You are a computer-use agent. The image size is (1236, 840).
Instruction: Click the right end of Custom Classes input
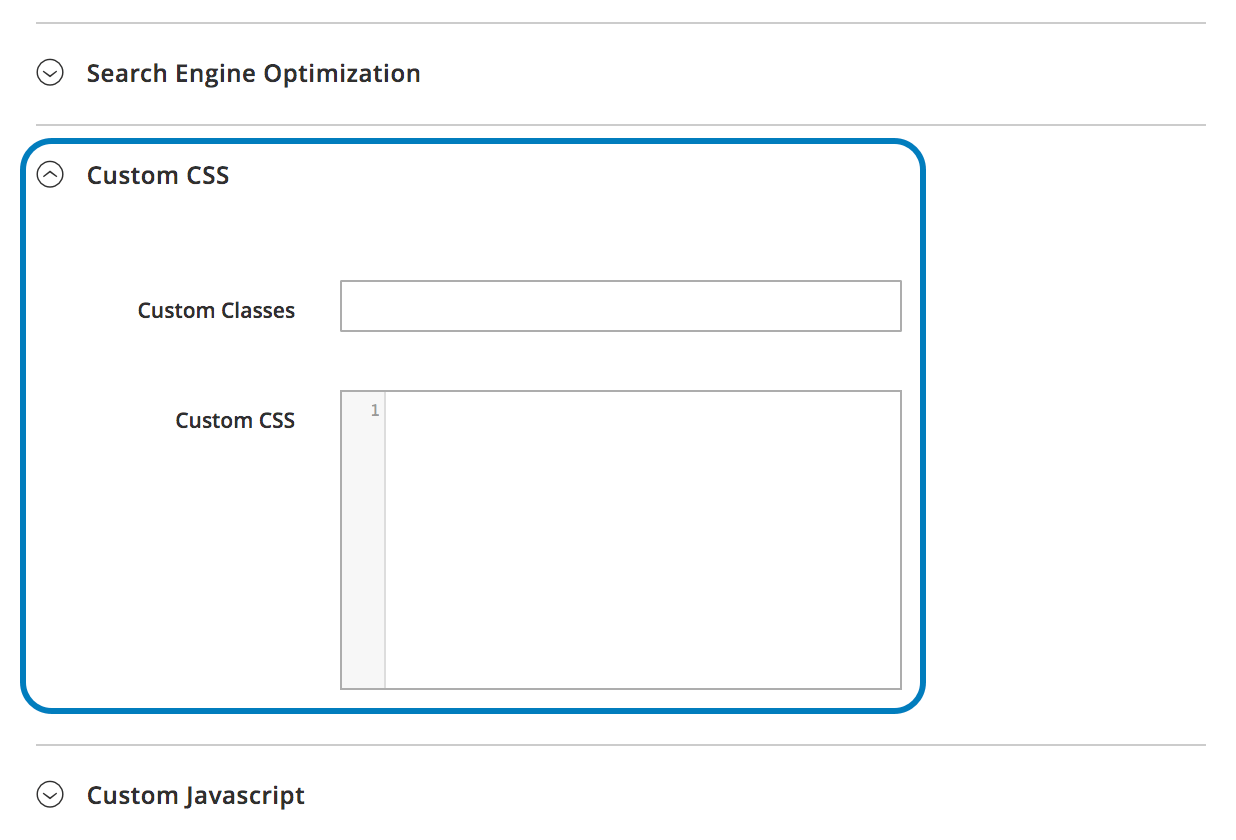tap(885, 306)
